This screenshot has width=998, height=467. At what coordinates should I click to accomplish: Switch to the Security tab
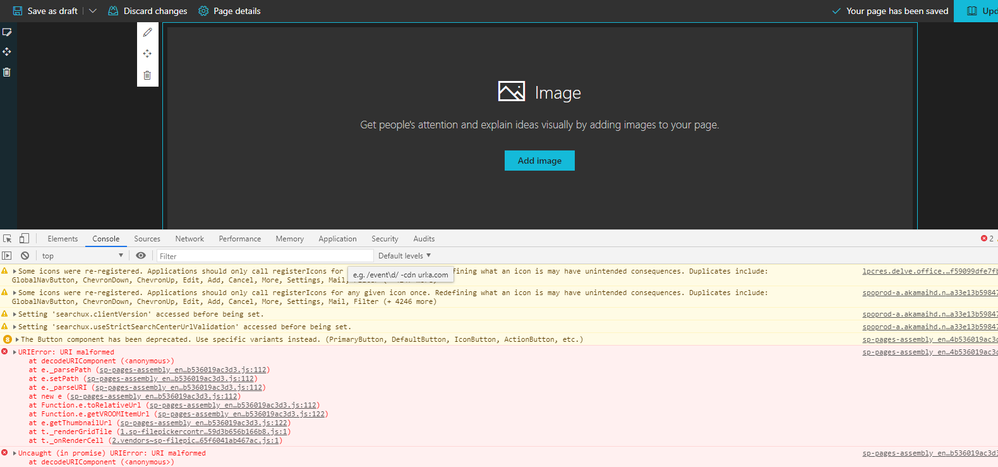pos(385,239)
